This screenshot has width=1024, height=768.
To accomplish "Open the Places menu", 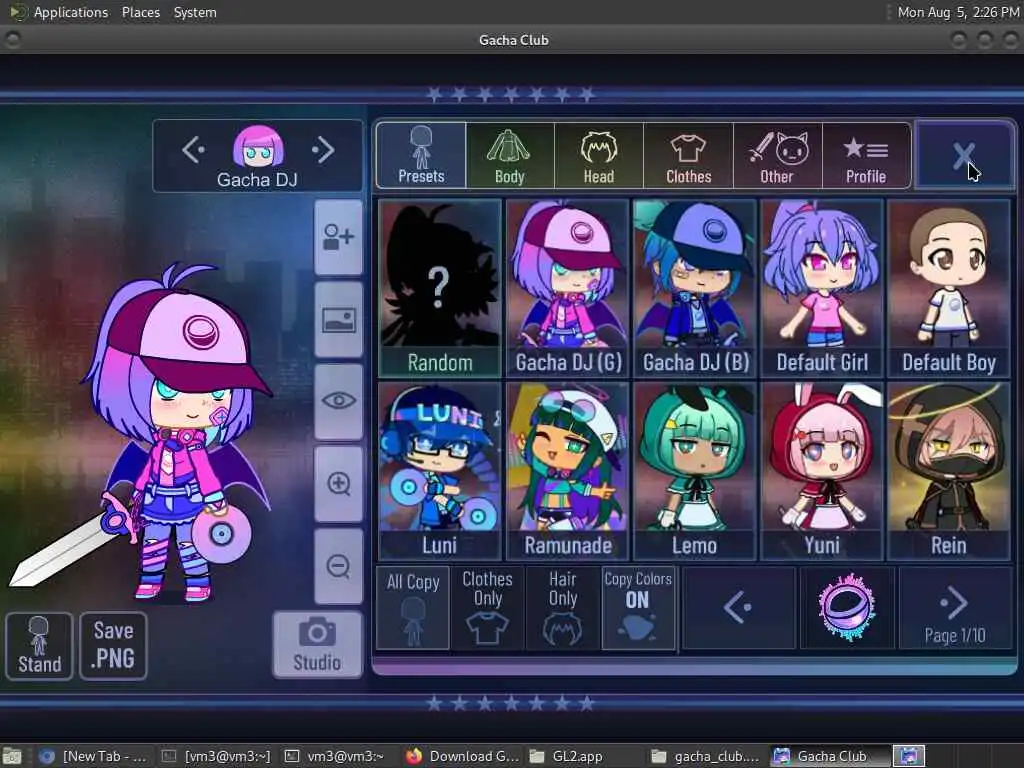I will coord(140,12).
